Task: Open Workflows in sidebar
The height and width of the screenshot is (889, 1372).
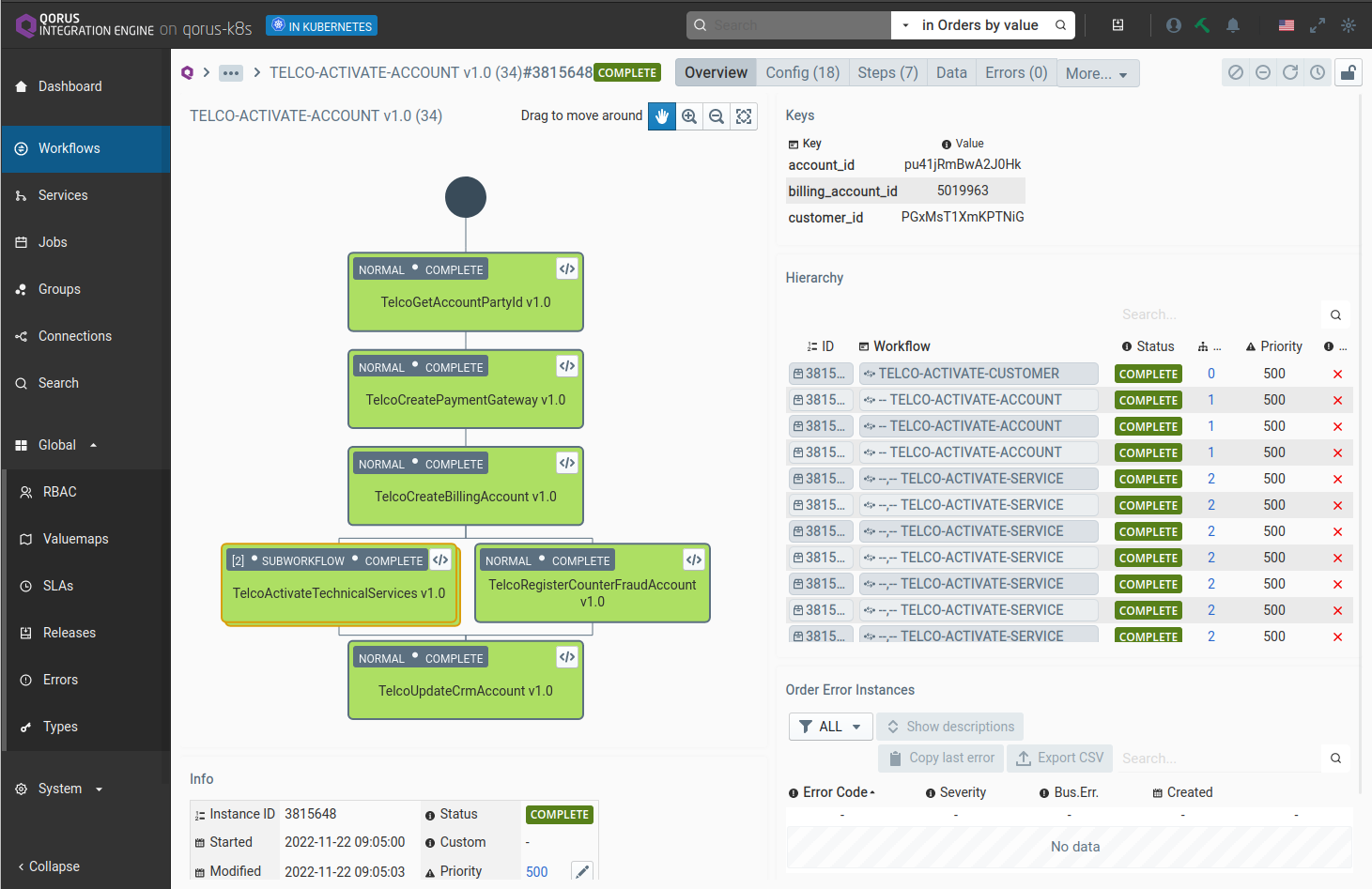Action: click(x=85, y=148)
